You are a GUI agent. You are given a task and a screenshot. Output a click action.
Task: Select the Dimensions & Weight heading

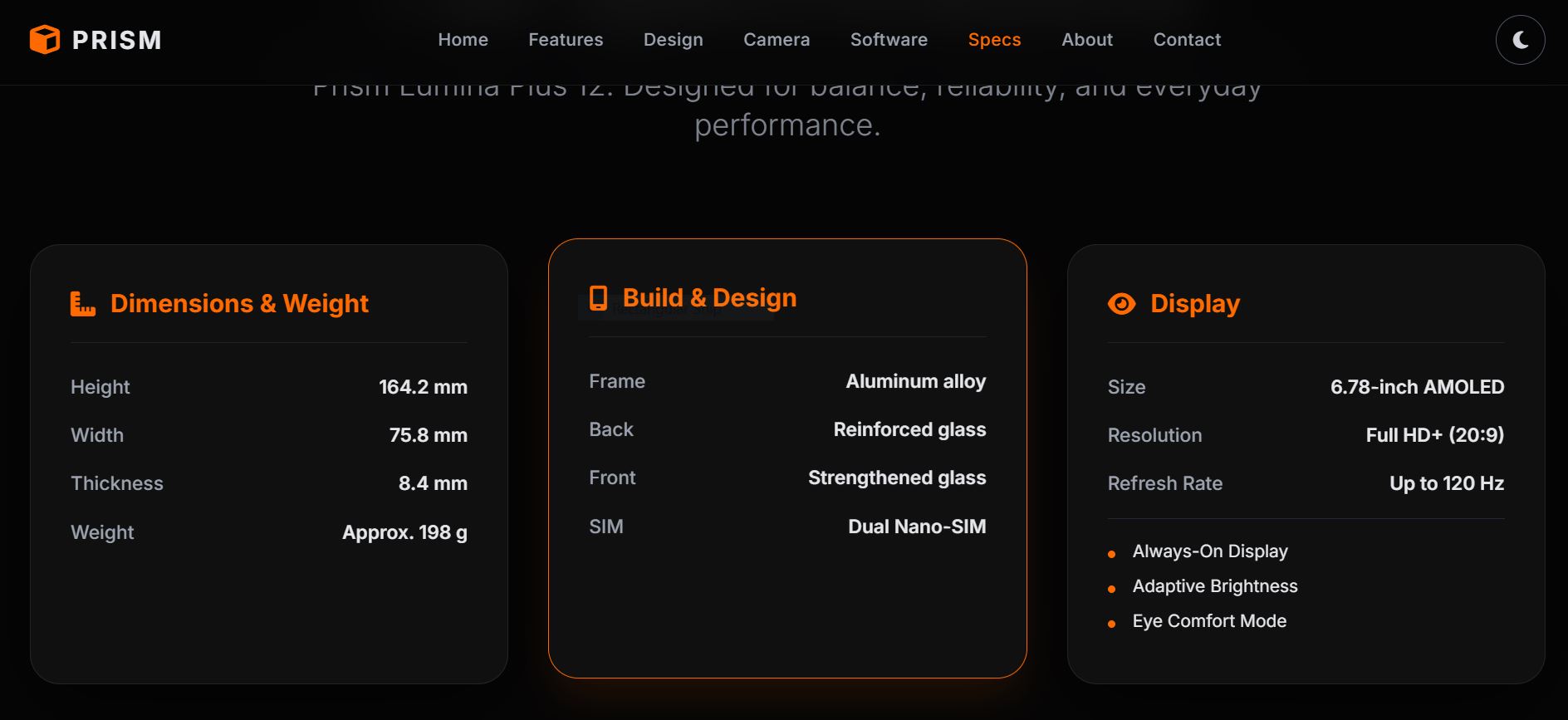pos(239,304)
